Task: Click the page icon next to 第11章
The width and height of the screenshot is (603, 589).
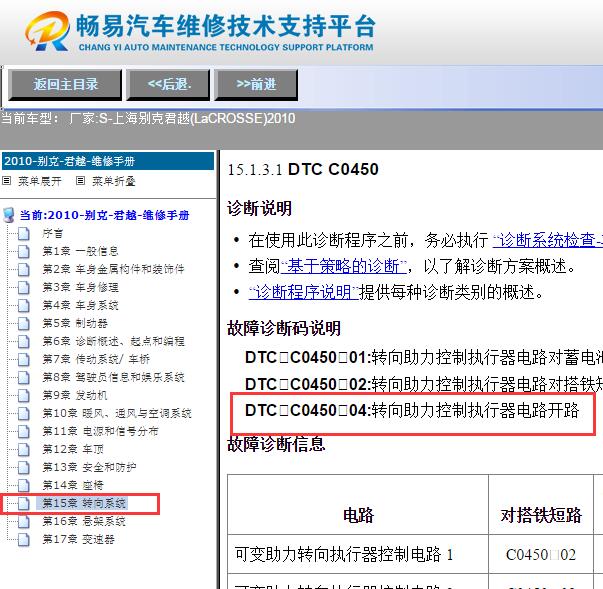Action: (24, 431)
